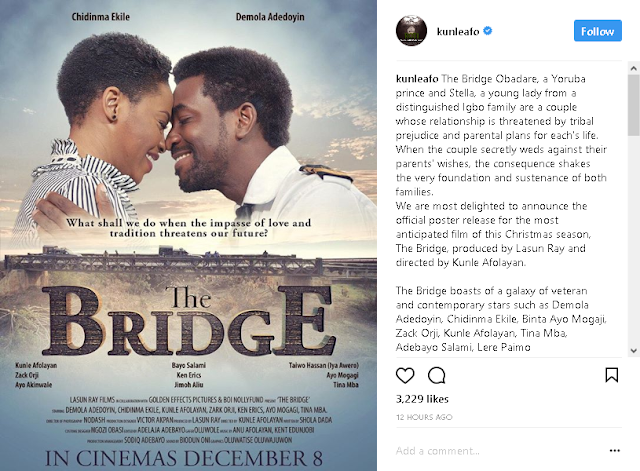
Task: Follow the kunleafo account
Action: coord(598,31)
